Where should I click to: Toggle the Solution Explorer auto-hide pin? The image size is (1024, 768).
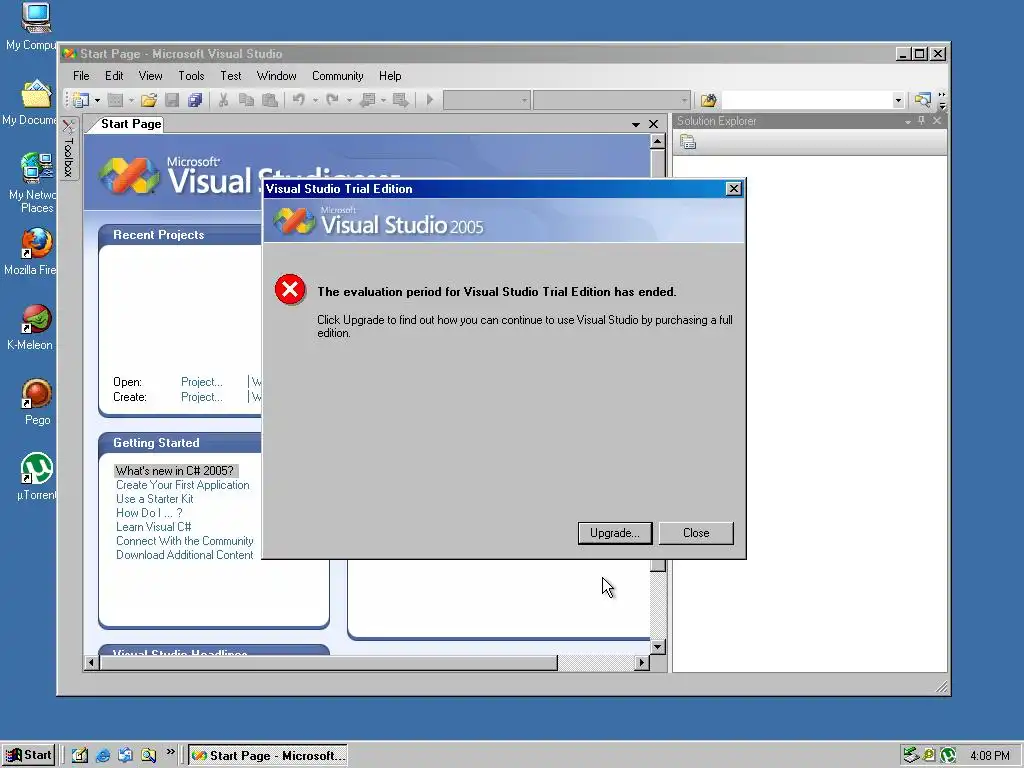coord(921,121)
